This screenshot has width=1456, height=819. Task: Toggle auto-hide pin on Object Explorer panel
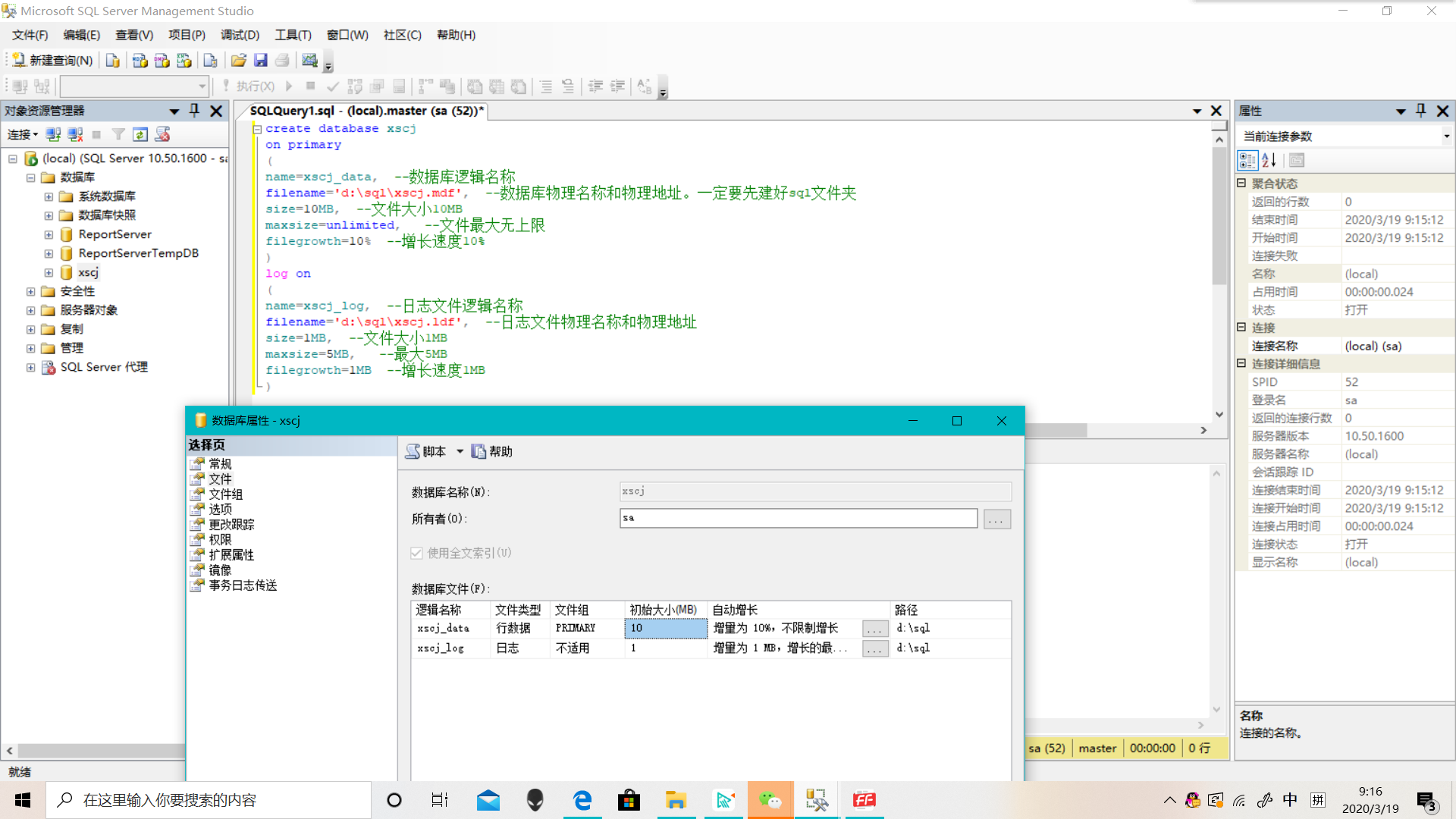tap(194, 111)
